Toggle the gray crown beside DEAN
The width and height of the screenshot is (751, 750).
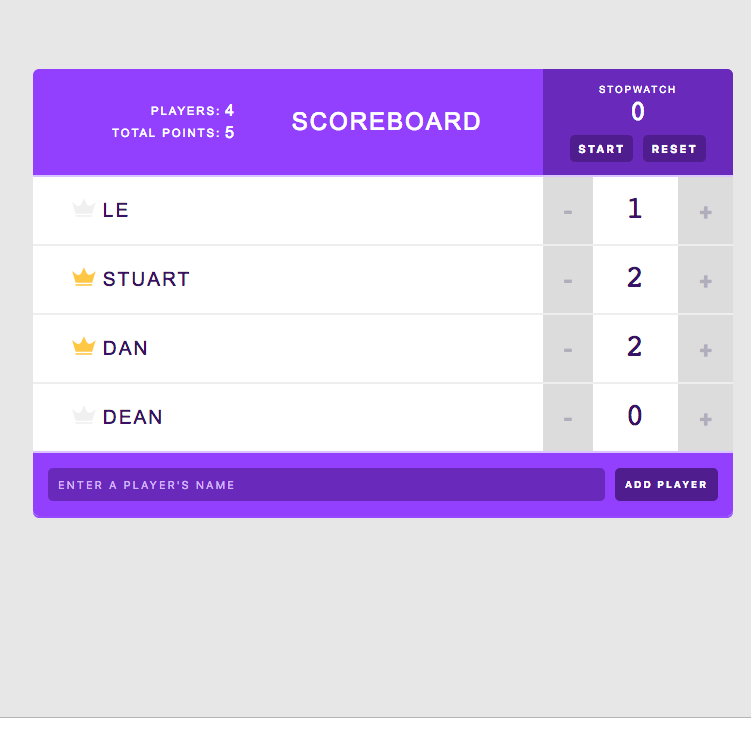(x=84, y=415)
